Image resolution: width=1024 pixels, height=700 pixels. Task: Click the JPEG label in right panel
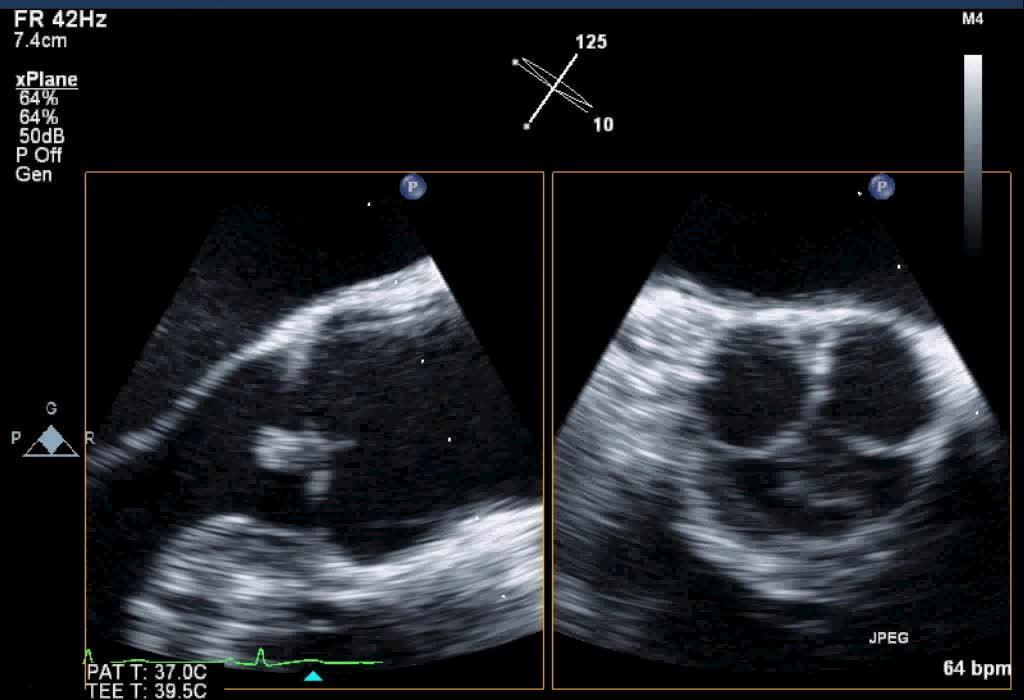887,637
